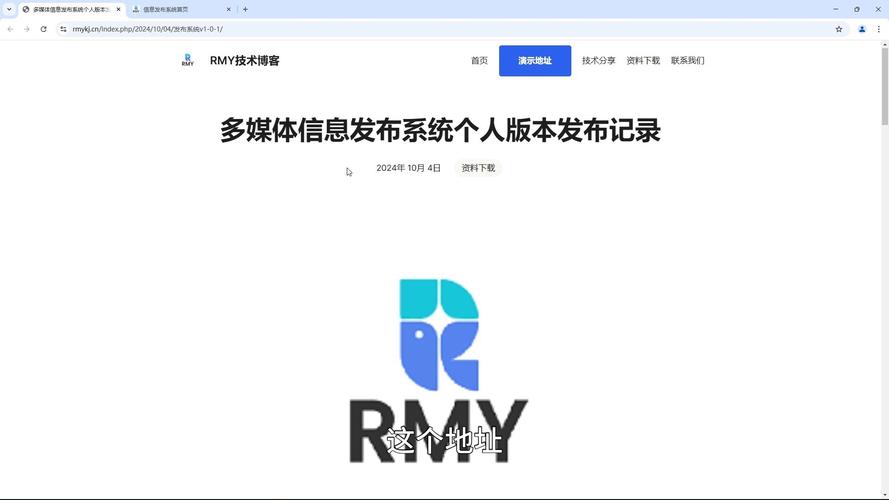This screenshot has height=500, width=889.
Task: Minimize the browser window
Action: [x=835, y=9]
